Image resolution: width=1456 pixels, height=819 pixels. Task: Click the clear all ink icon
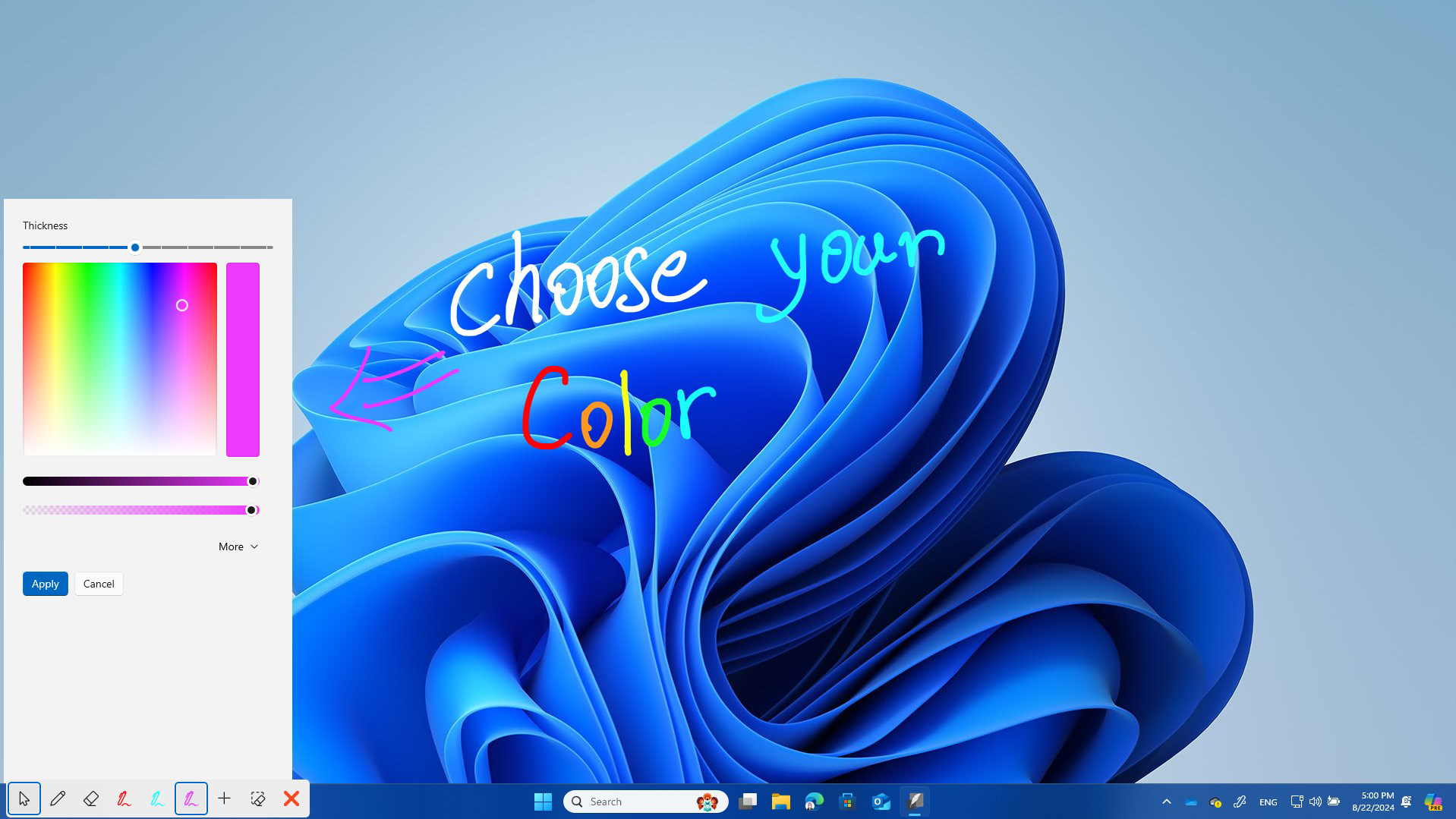pyautogui.click(x=258, y=799)
